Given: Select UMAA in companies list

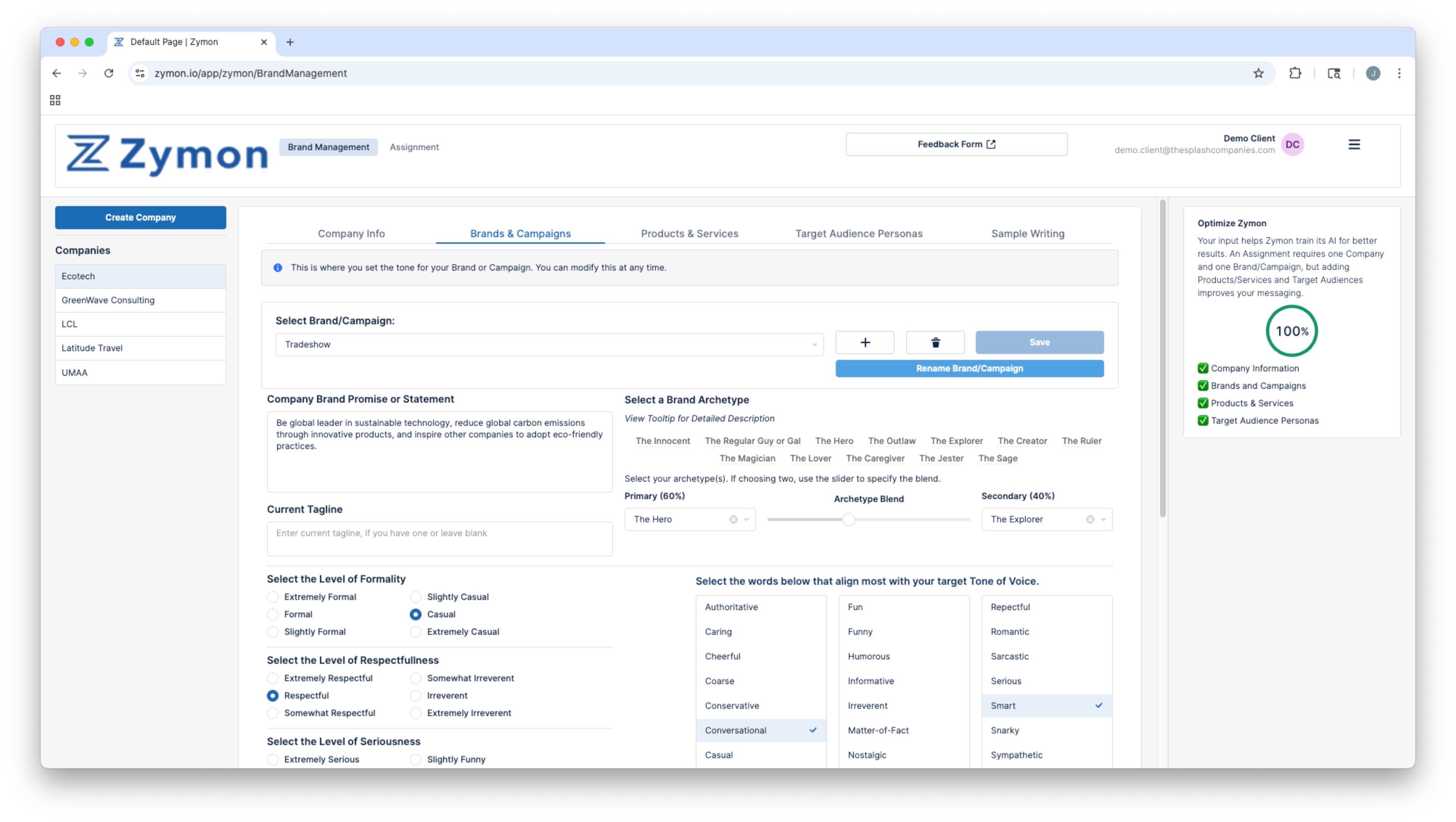Looking at the screenshot, I should [x=141, y=373].
